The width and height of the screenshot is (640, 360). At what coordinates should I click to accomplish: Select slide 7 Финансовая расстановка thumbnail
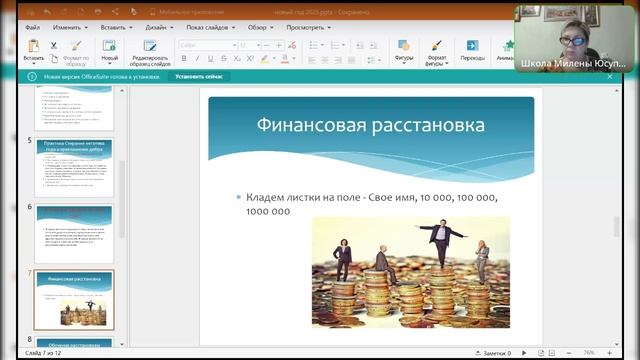74,300
